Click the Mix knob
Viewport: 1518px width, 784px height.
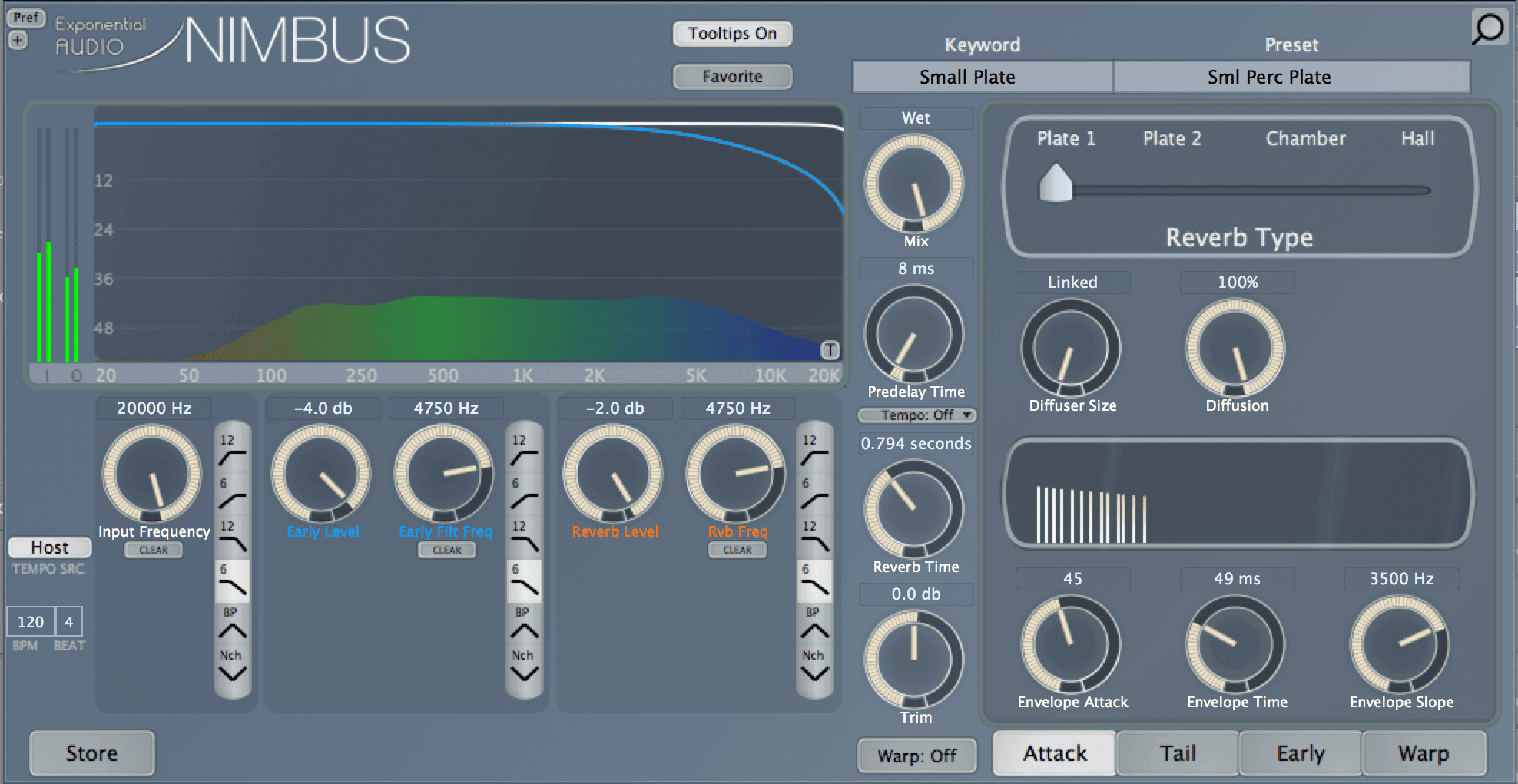point(914,184)
